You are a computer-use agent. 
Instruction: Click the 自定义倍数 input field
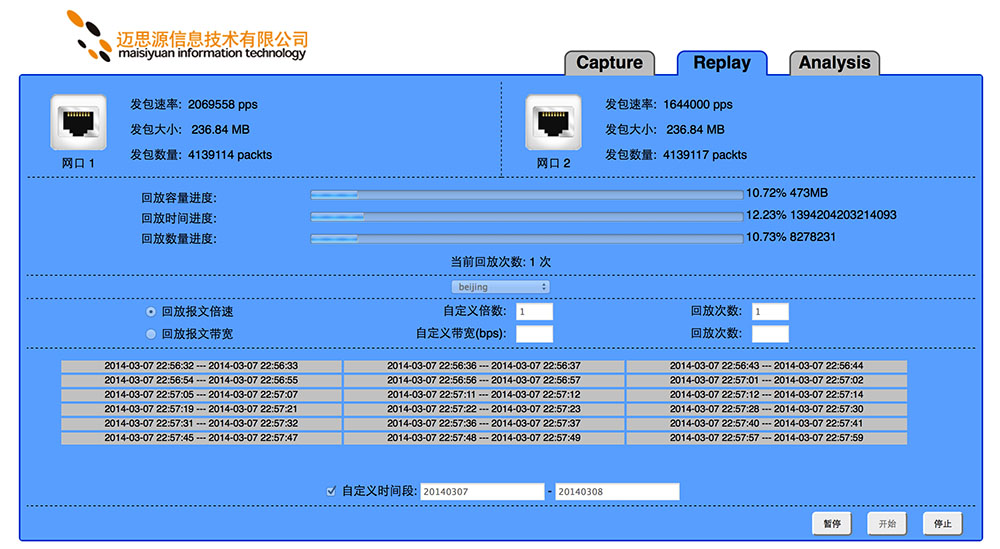point(534,312)
